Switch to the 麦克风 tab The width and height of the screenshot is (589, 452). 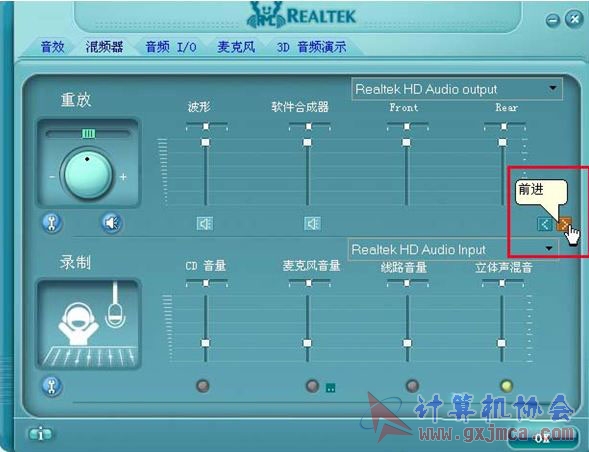[236, 47]
